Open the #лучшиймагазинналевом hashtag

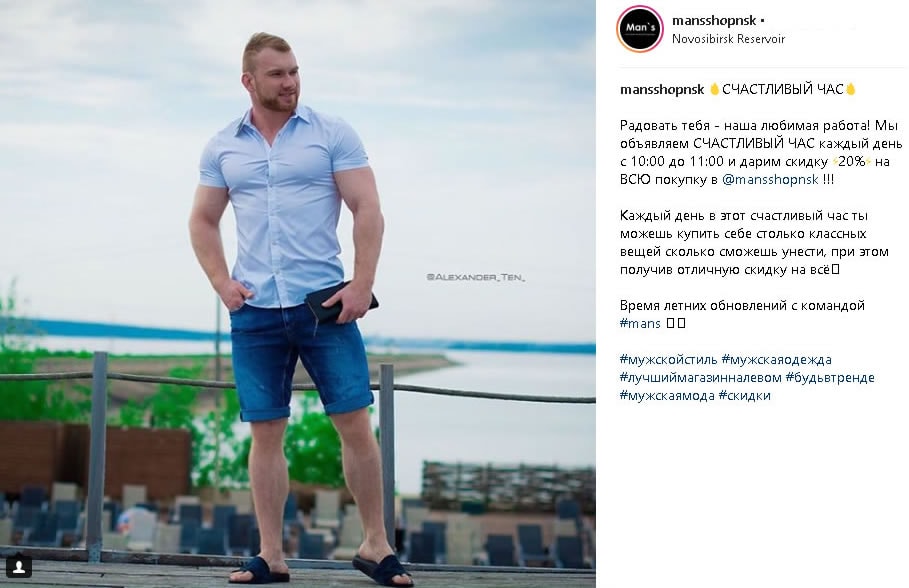700,378
